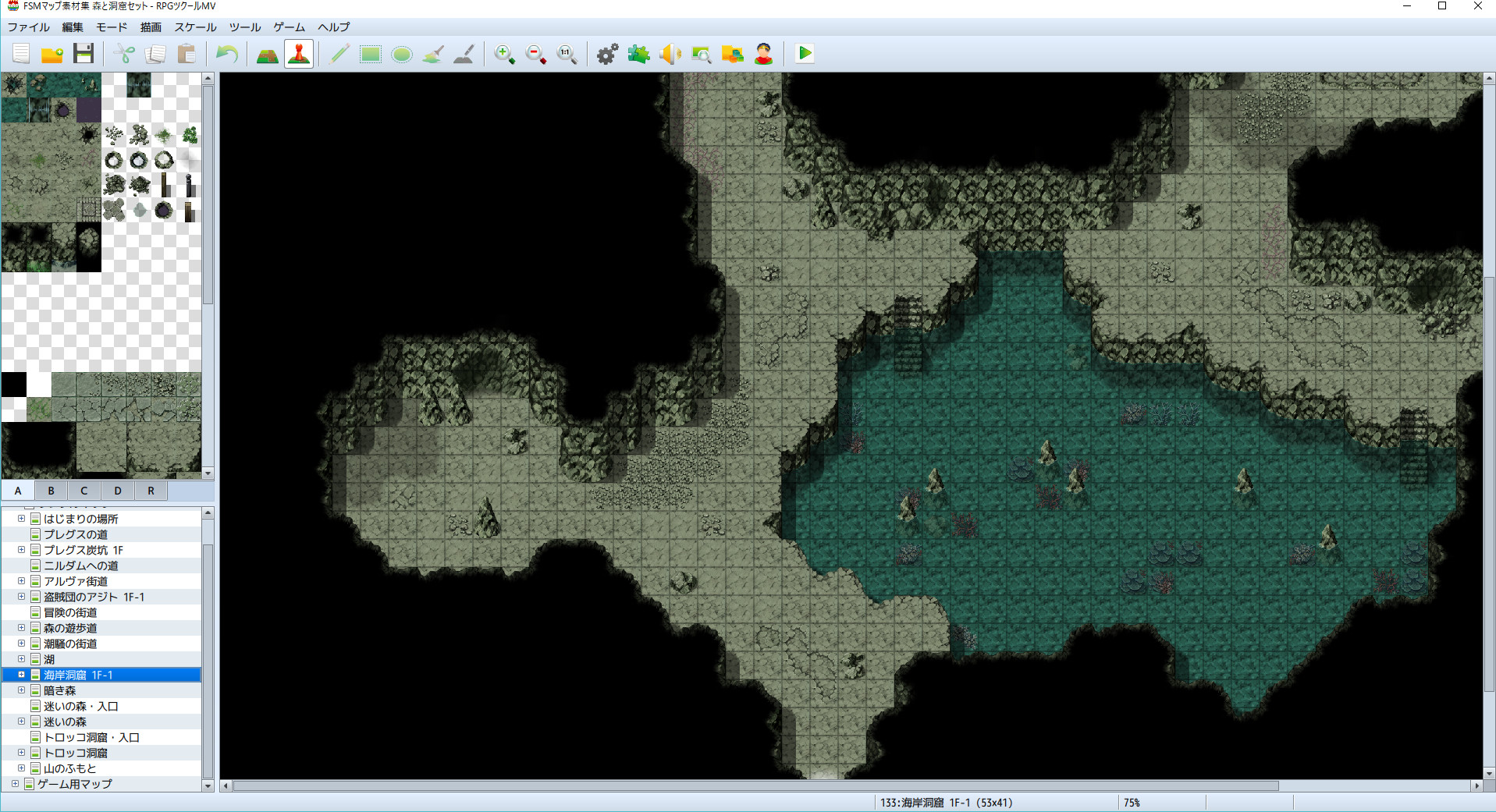Image resolution: width=1496 pixels, height=812 pixels.
Task: Zoom out of the map
Action: click(536, 54)
